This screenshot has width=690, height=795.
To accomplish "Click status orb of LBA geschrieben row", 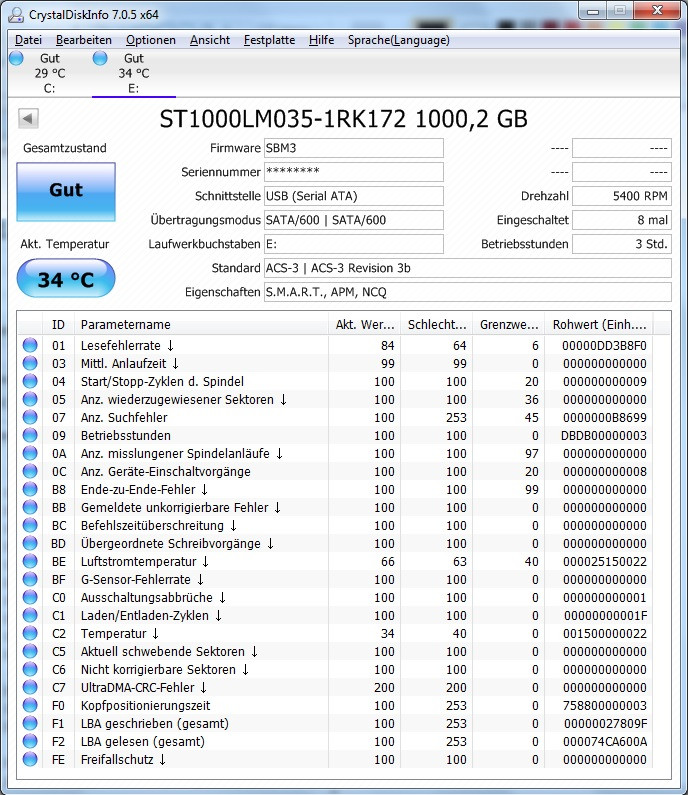I will [x=30, y=724].
